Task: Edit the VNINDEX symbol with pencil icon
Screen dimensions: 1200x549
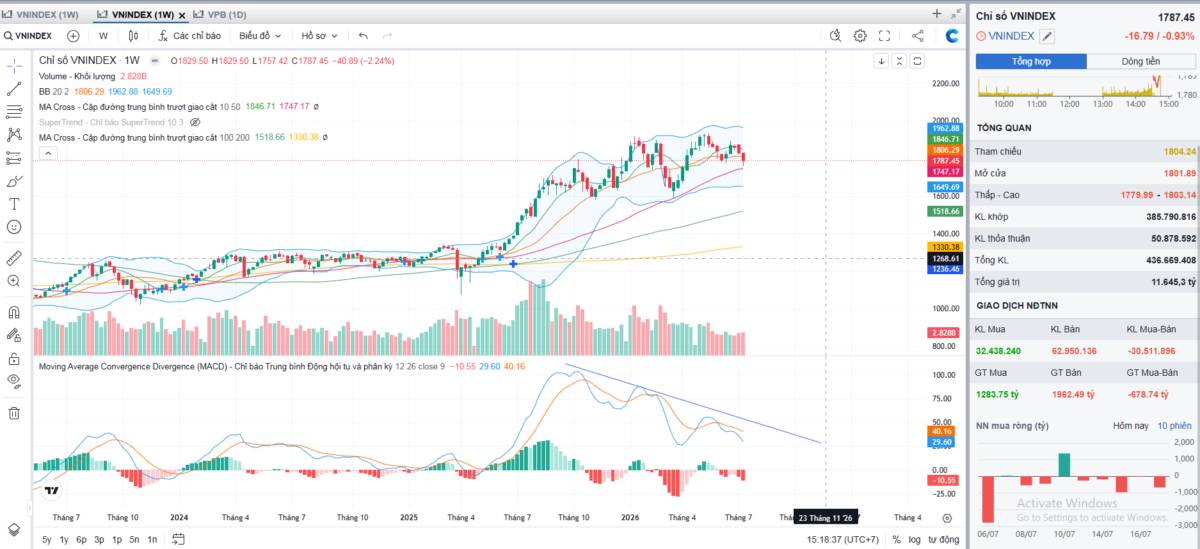Action: [1047, 36]
